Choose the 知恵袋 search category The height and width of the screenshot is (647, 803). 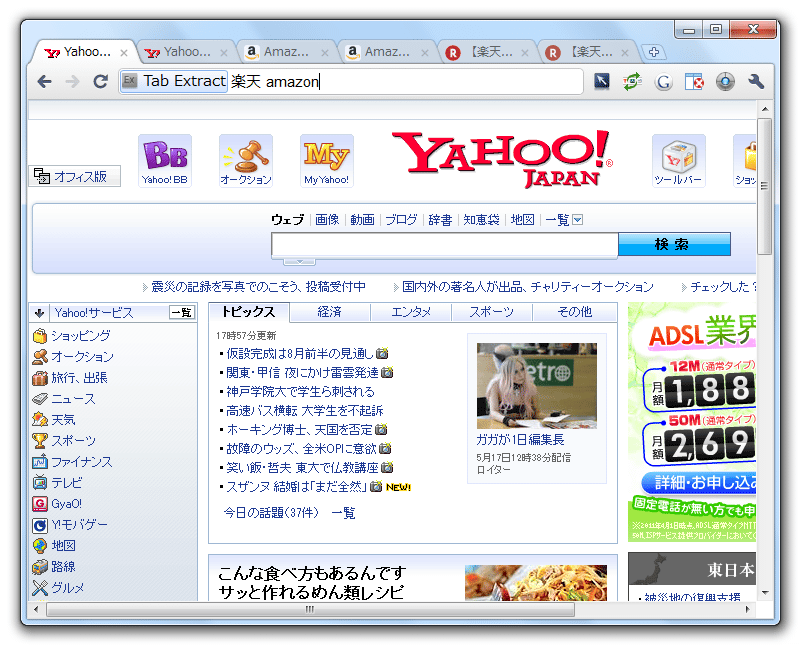(481, 220)
